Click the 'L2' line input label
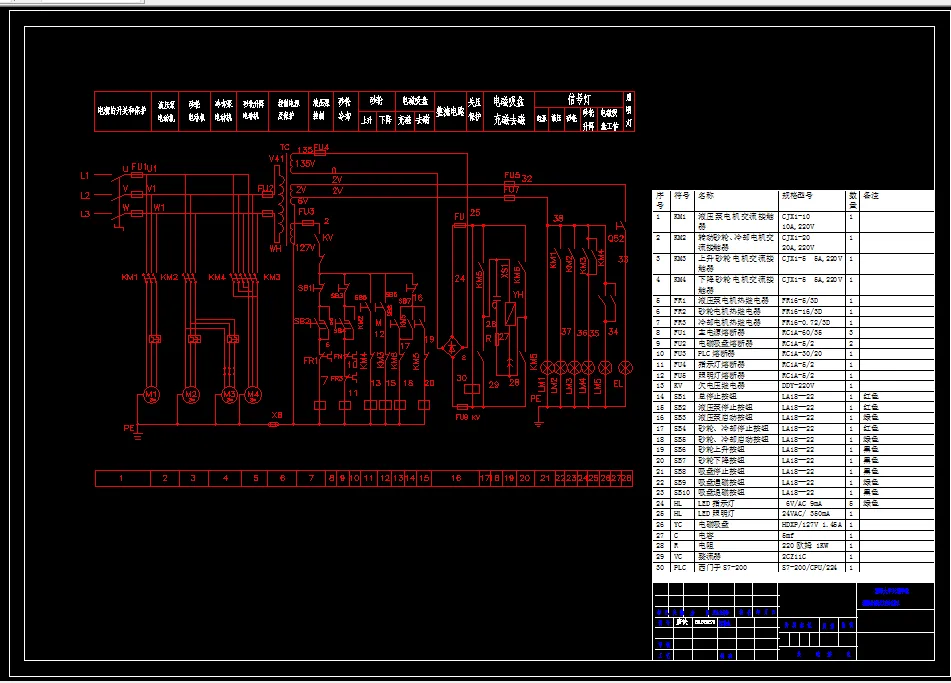Image resolution: width=951 pixels, height=683 pixels. pyautogui.click(x=85, y=195)
